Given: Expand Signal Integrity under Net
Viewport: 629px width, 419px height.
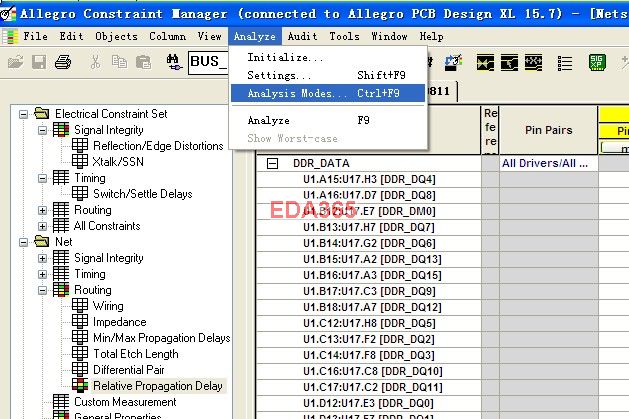Looking at the screenshot, I should coord(43,259).
